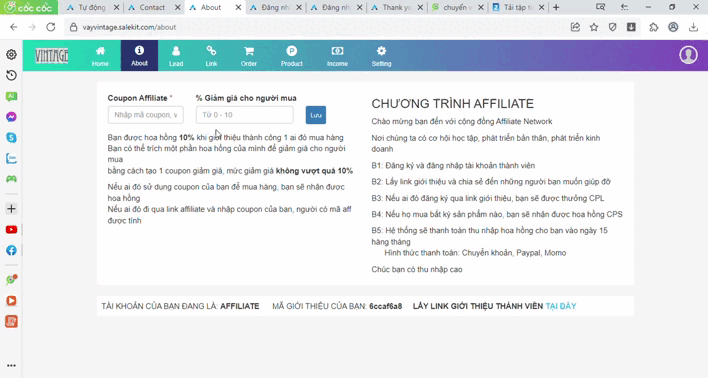Click CHƯƠNG TRÌNH AFFILIATE heading
The width and height of the screenshot is (708, 378).
(x=452, y=104)
